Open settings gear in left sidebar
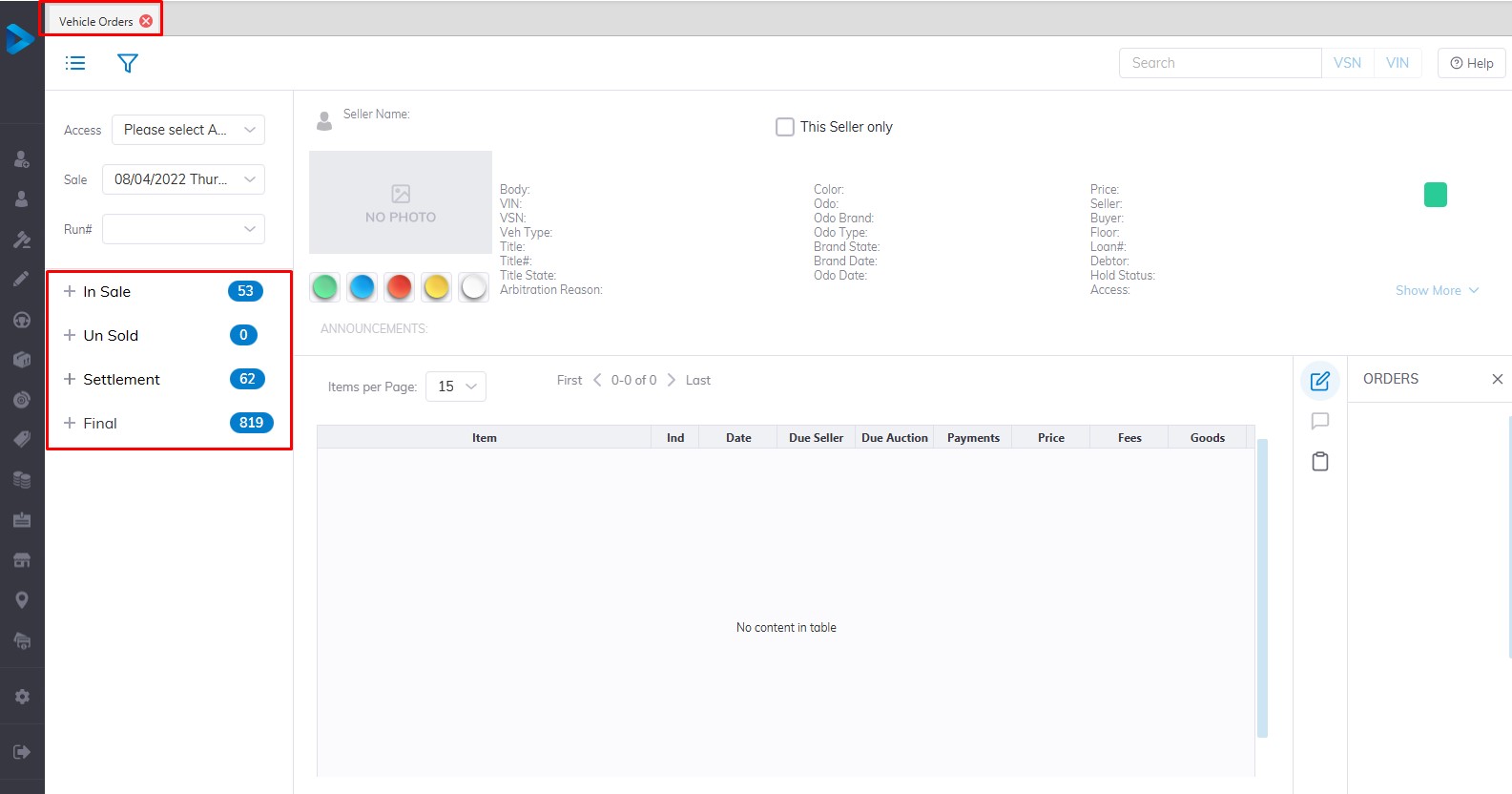 coord(22,697)
